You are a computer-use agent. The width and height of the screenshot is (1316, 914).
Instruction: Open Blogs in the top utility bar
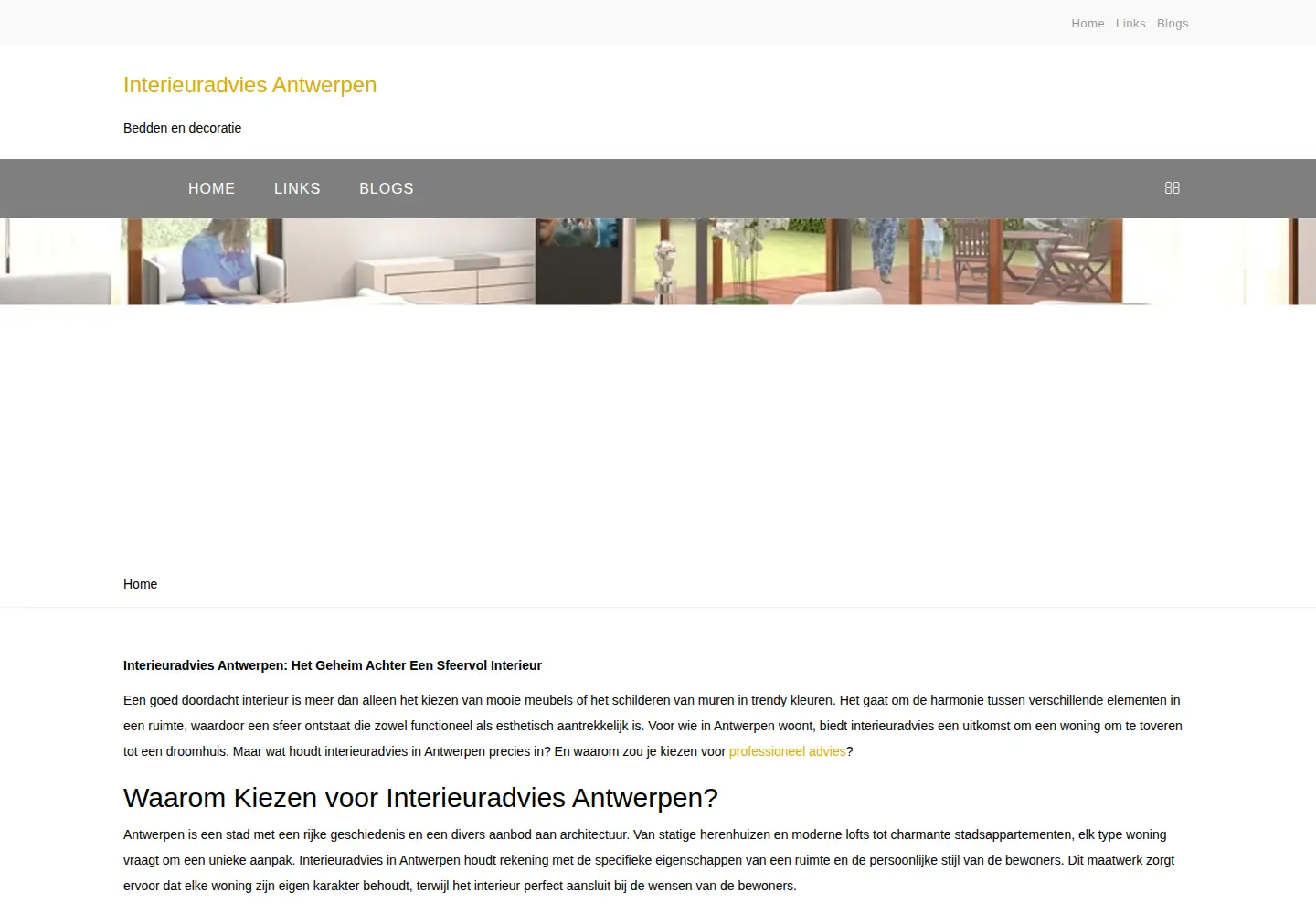(1173, 24)
